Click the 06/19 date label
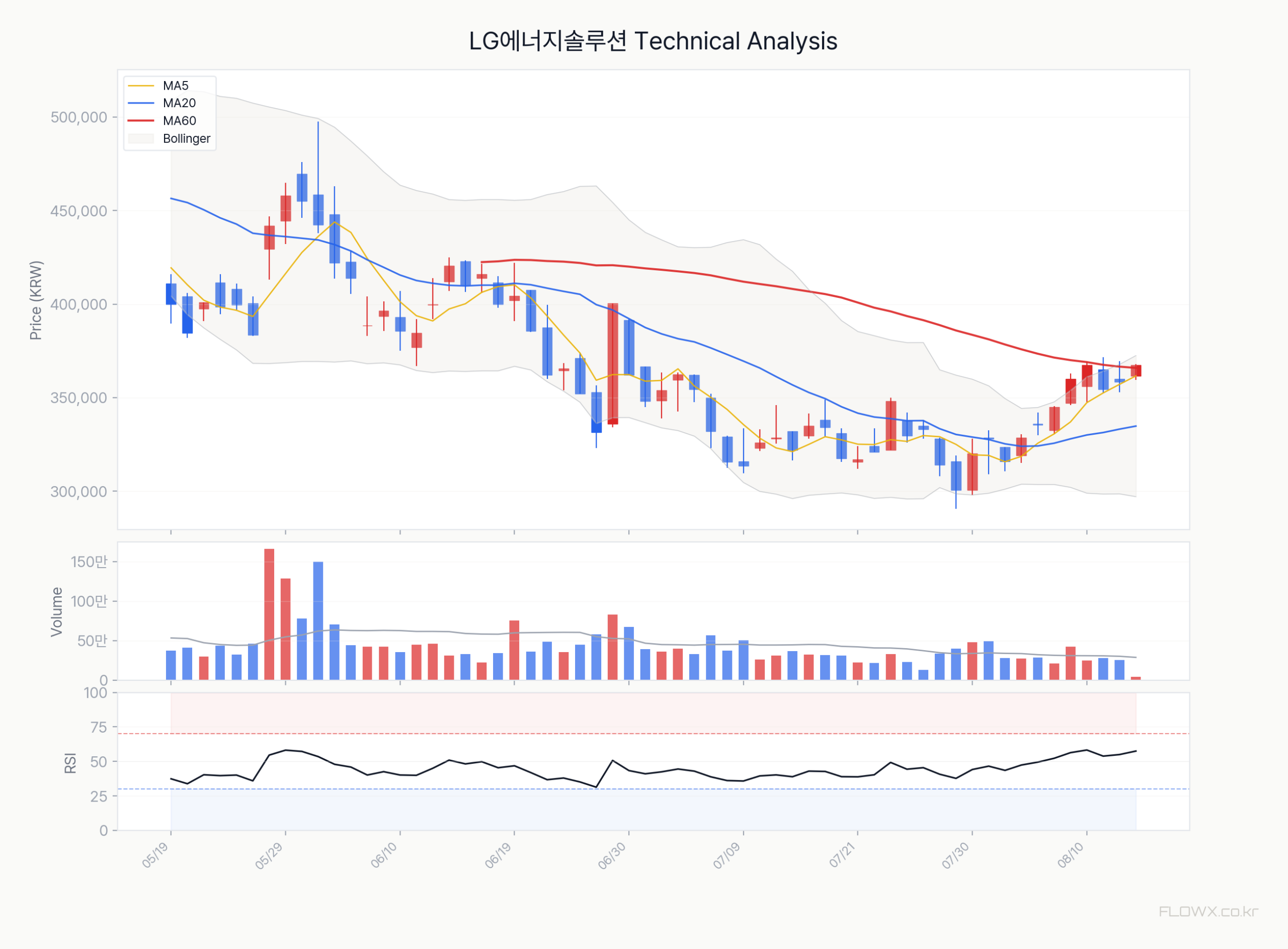Screen dimensions: 1288x949 498,855
